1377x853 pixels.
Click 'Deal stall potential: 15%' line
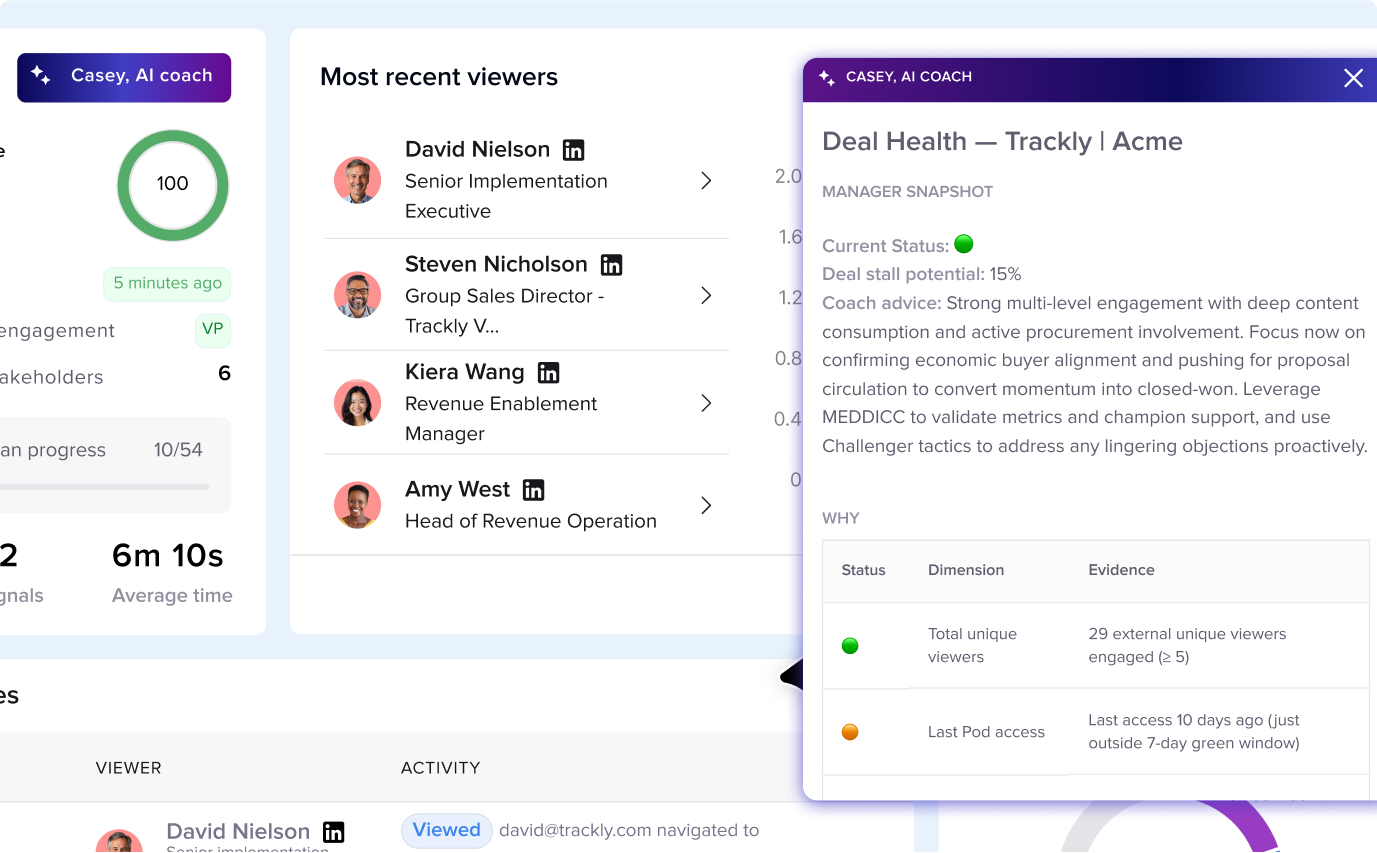[921, 274]
